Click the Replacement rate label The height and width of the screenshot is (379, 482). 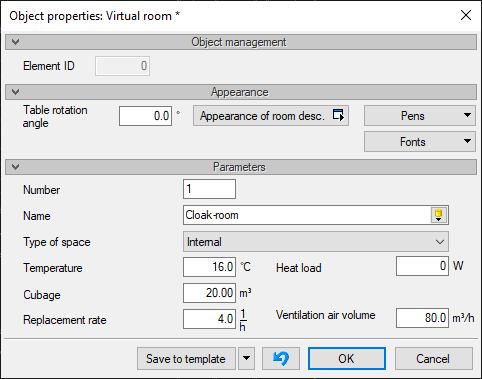pos(65,320)
